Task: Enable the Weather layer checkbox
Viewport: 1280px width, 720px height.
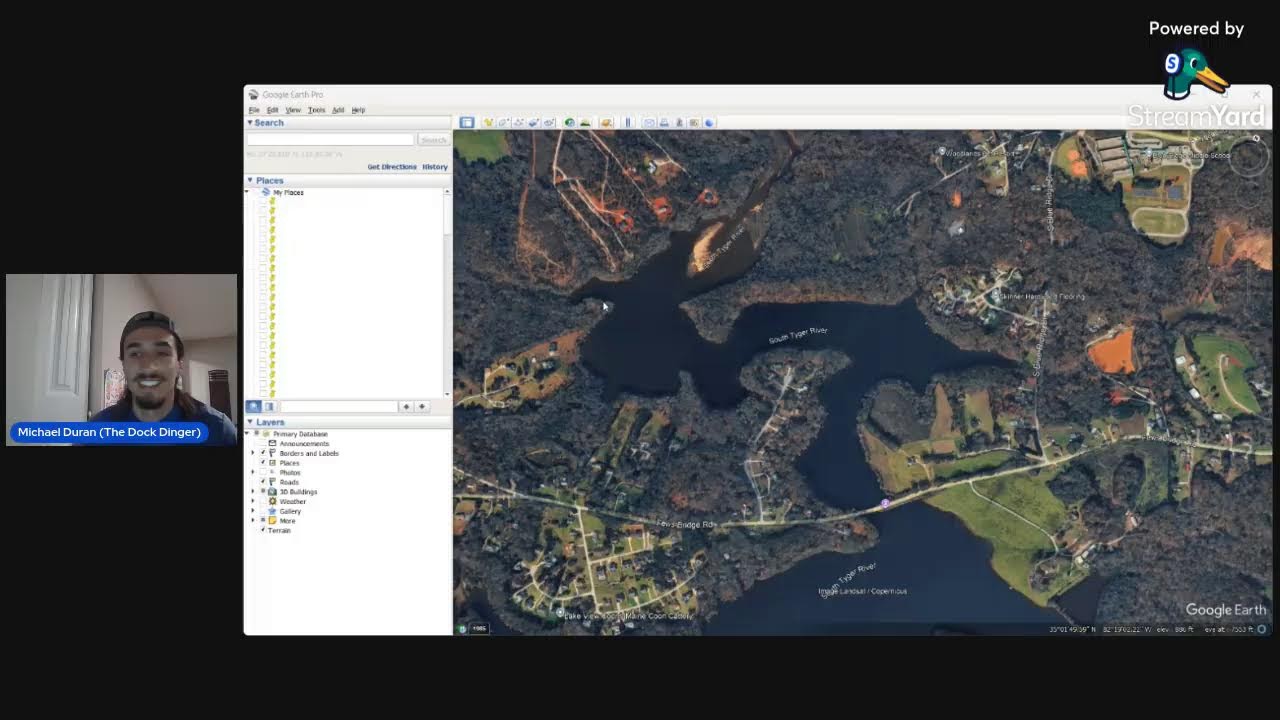Action: point(263,501)
